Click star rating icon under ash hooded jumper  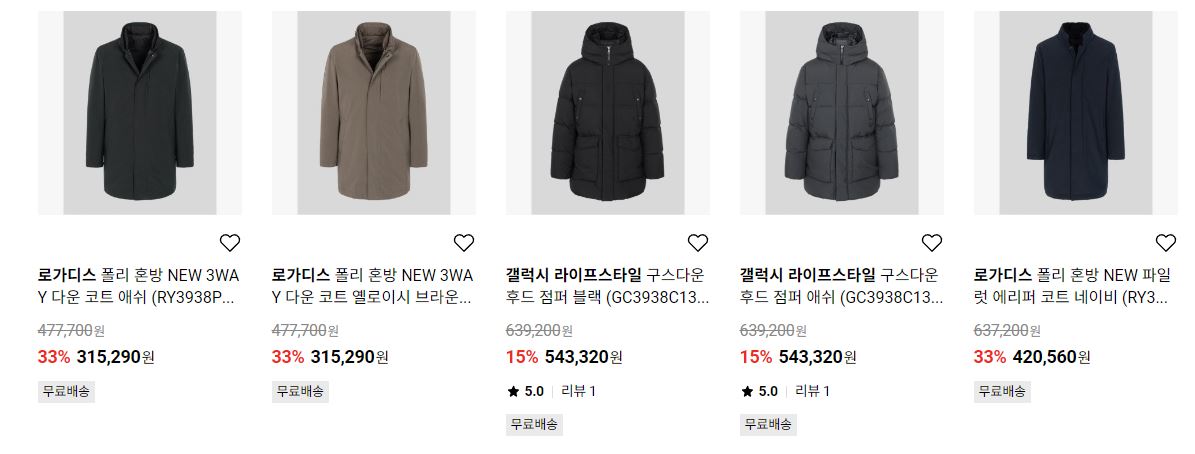747,392
